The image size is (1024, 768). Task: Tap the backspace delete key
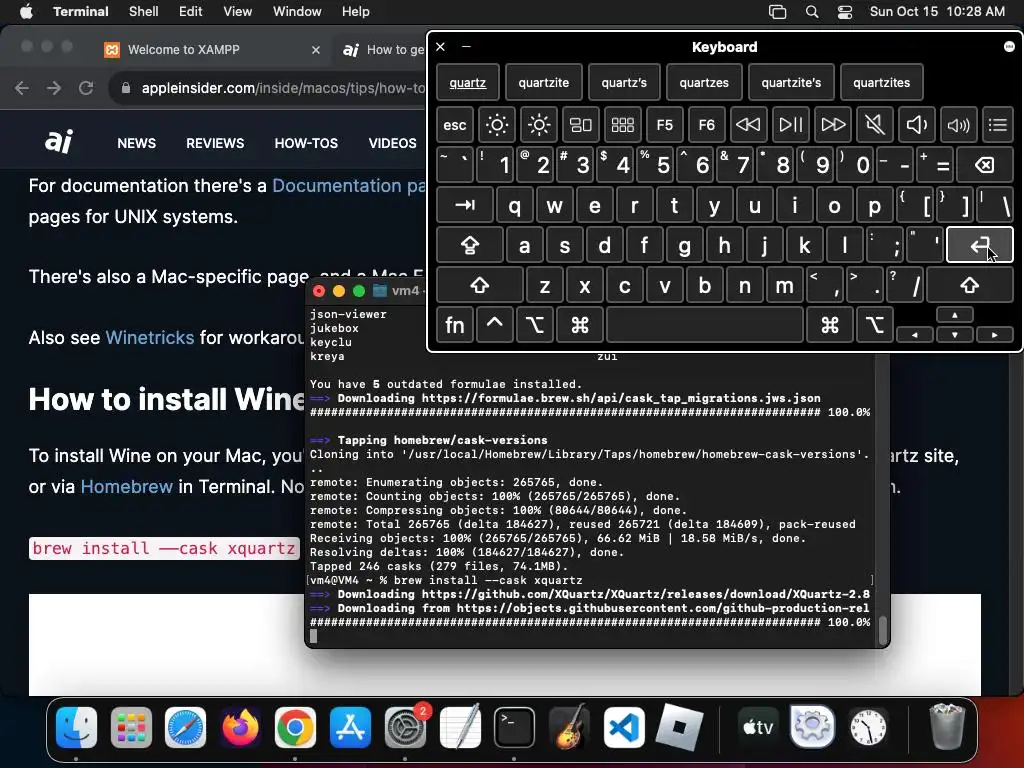(x=985, y=165)
